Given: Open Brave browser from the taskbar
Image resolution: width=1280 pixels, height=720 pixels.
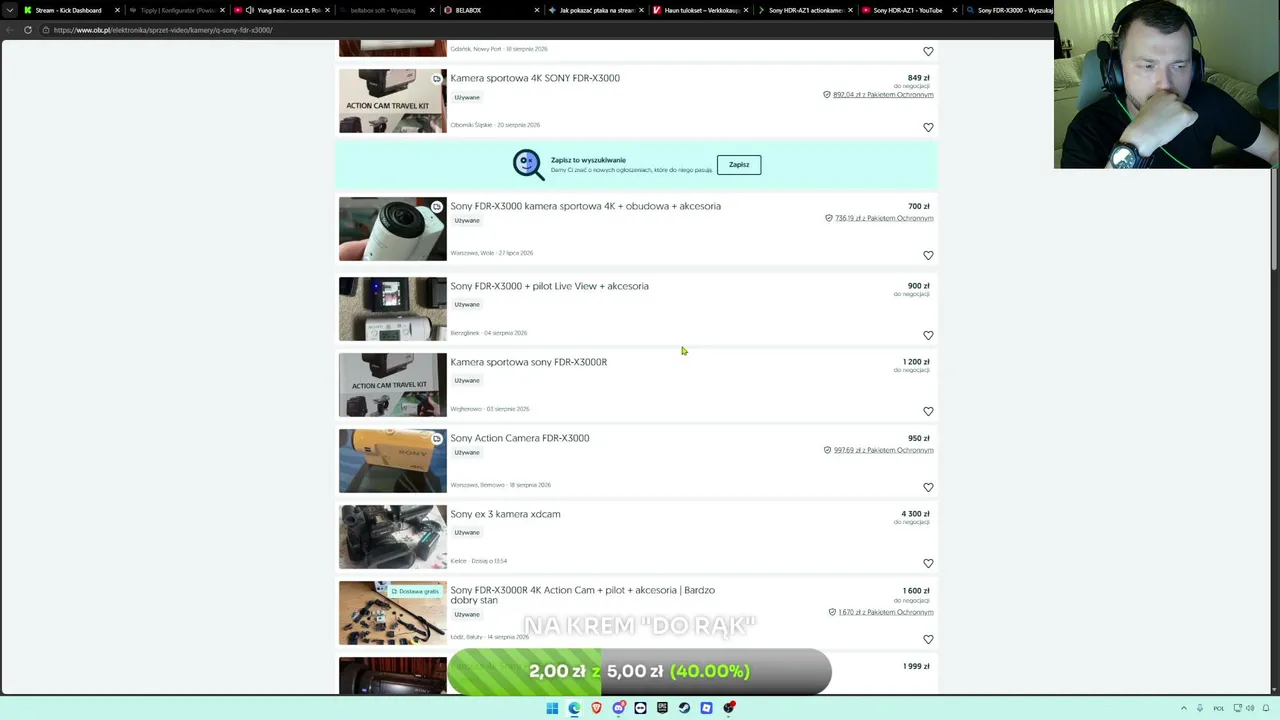Looking at the screenshot, I should [x=596, y=708].
